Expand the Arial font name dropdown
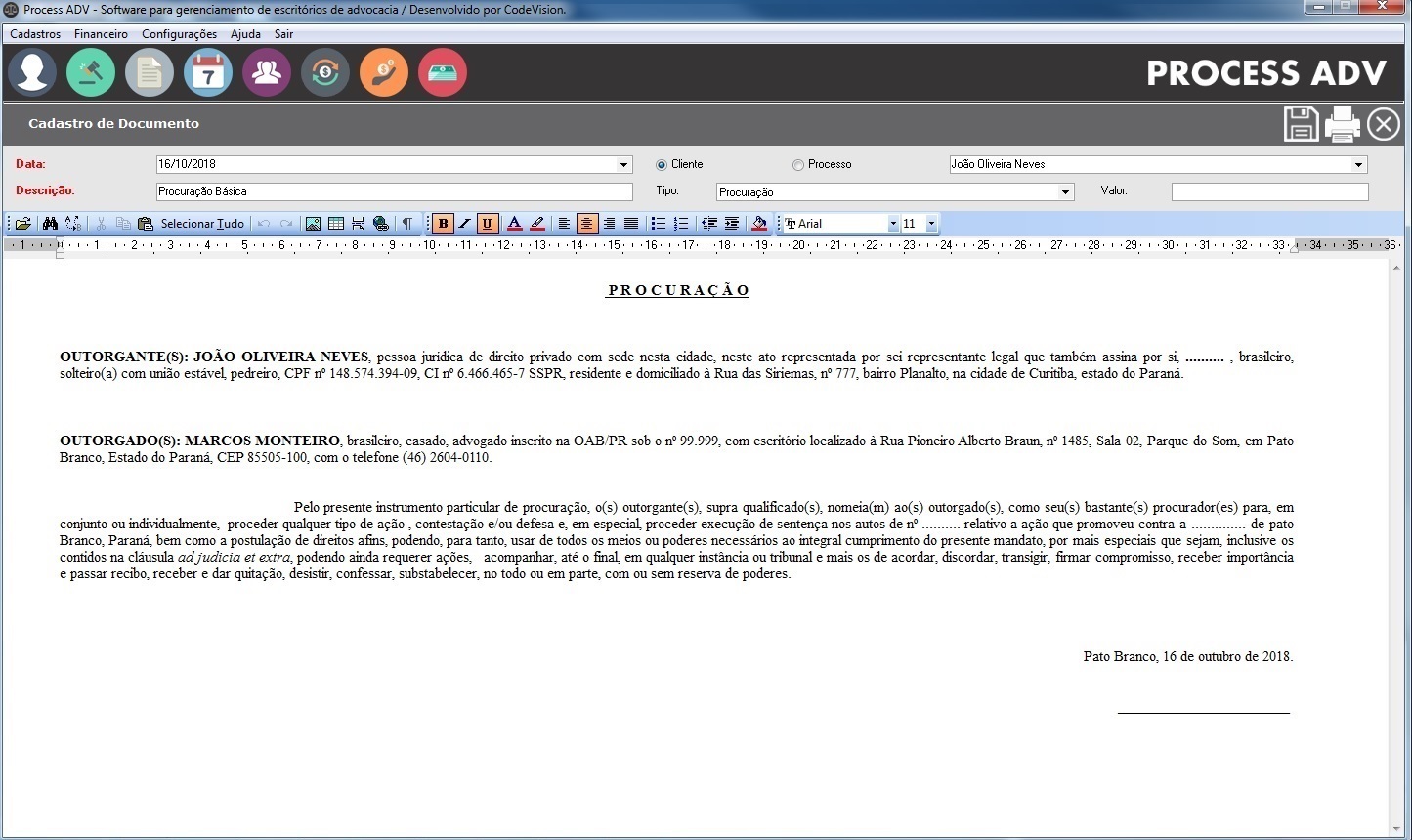Screen dimensions: 1412x840 (892, 224)
